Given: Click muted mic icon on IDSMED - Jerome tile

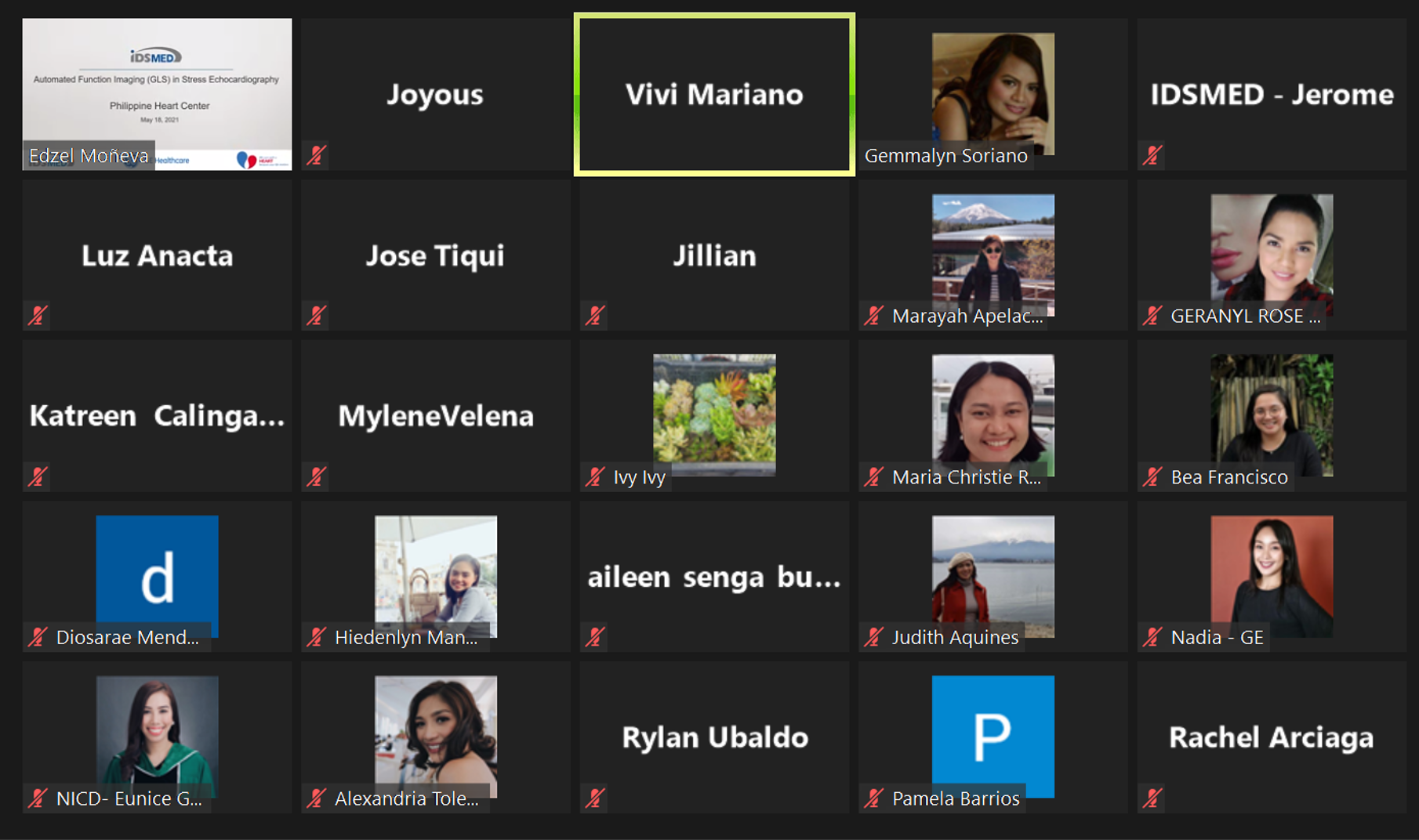Looking at the screenshot, I should [x=1152, y=155].
